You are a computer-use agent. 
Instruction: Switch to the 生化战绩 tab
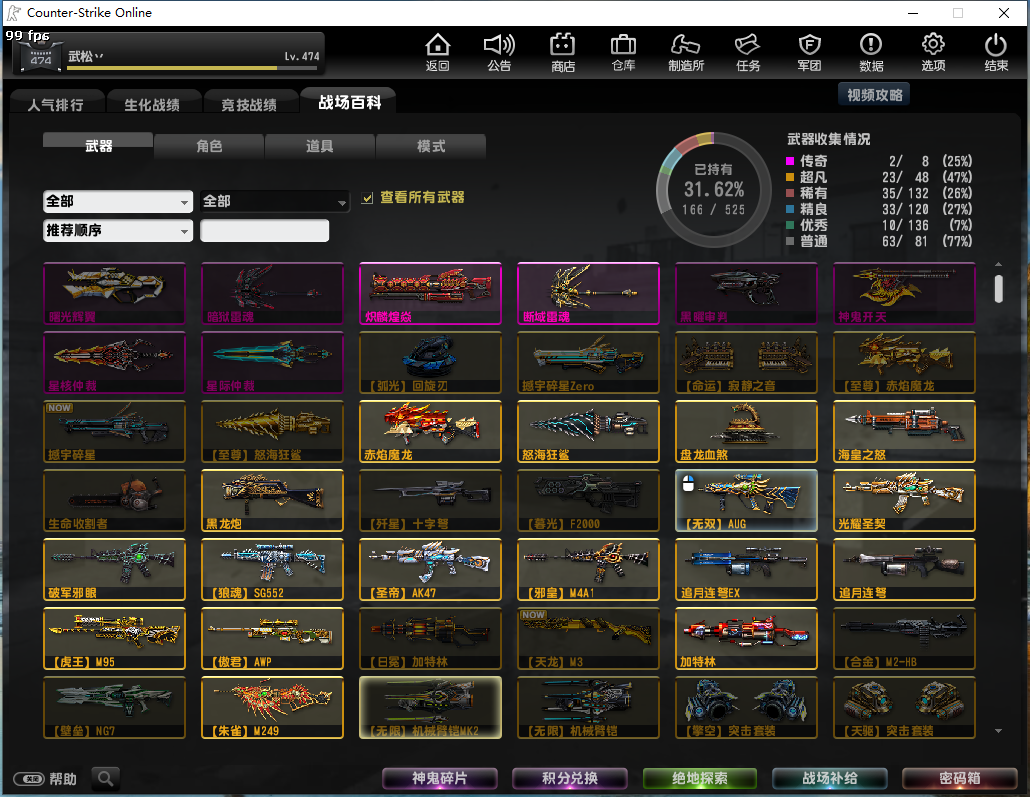pos(152,104)
